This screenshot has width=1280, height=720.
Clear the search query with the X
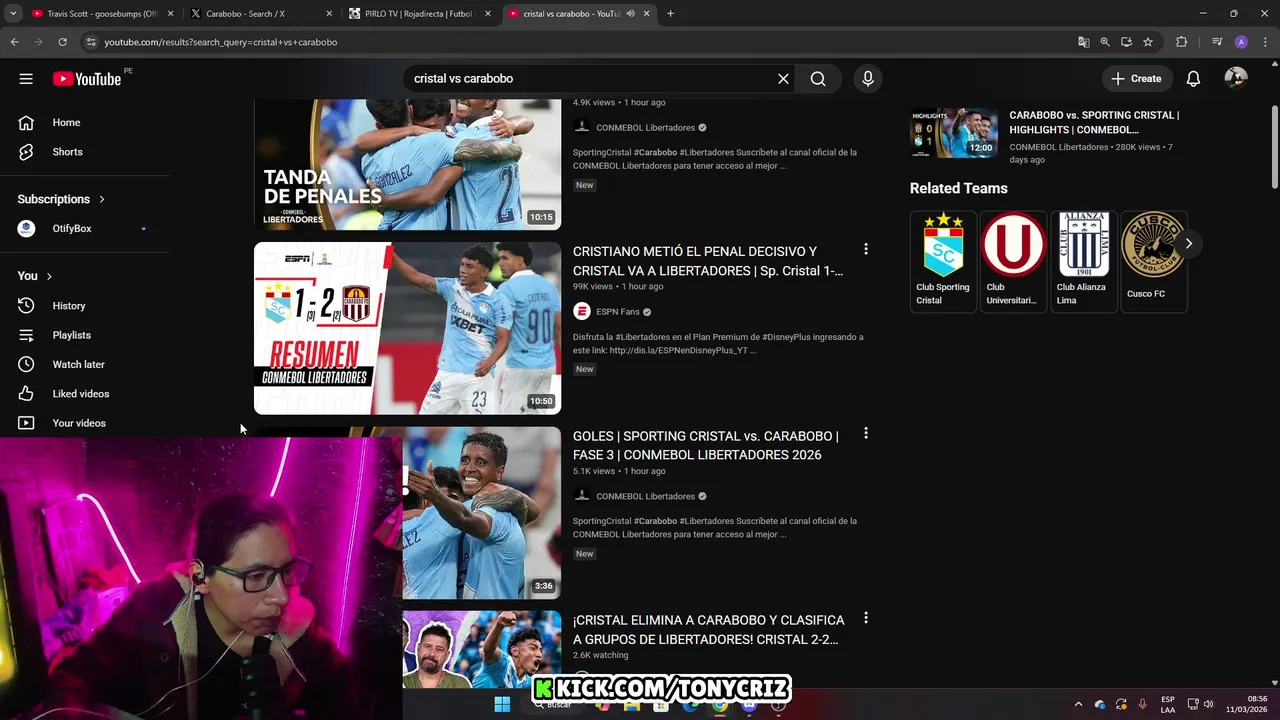(x=783, y=79)
